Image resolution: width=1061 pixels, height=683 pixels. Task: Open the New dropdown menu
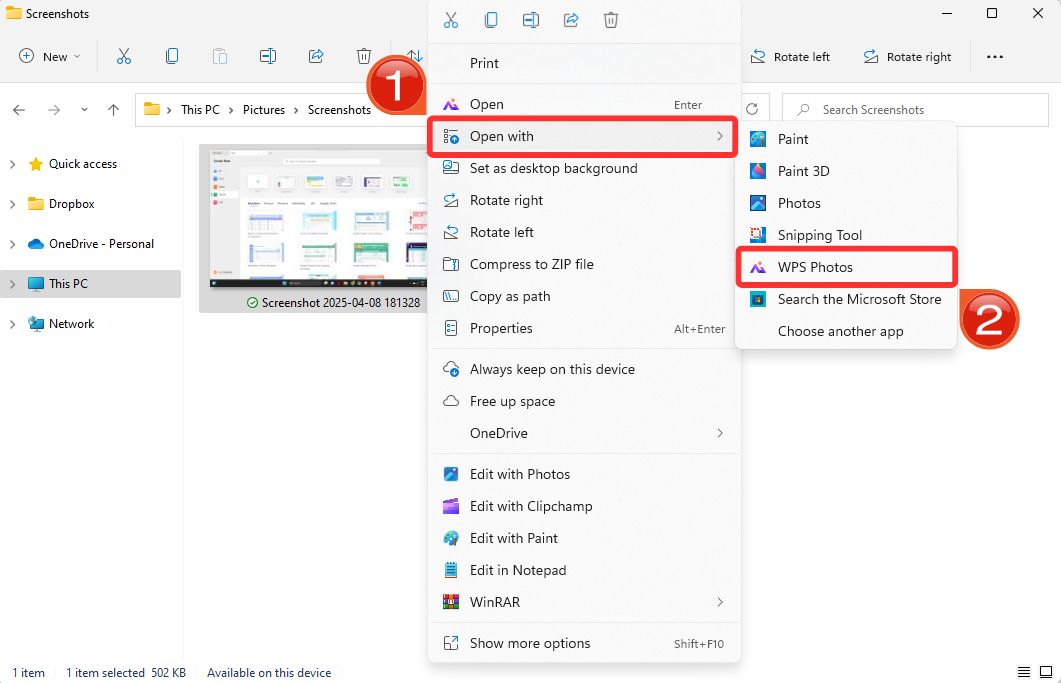coord(48,56)
